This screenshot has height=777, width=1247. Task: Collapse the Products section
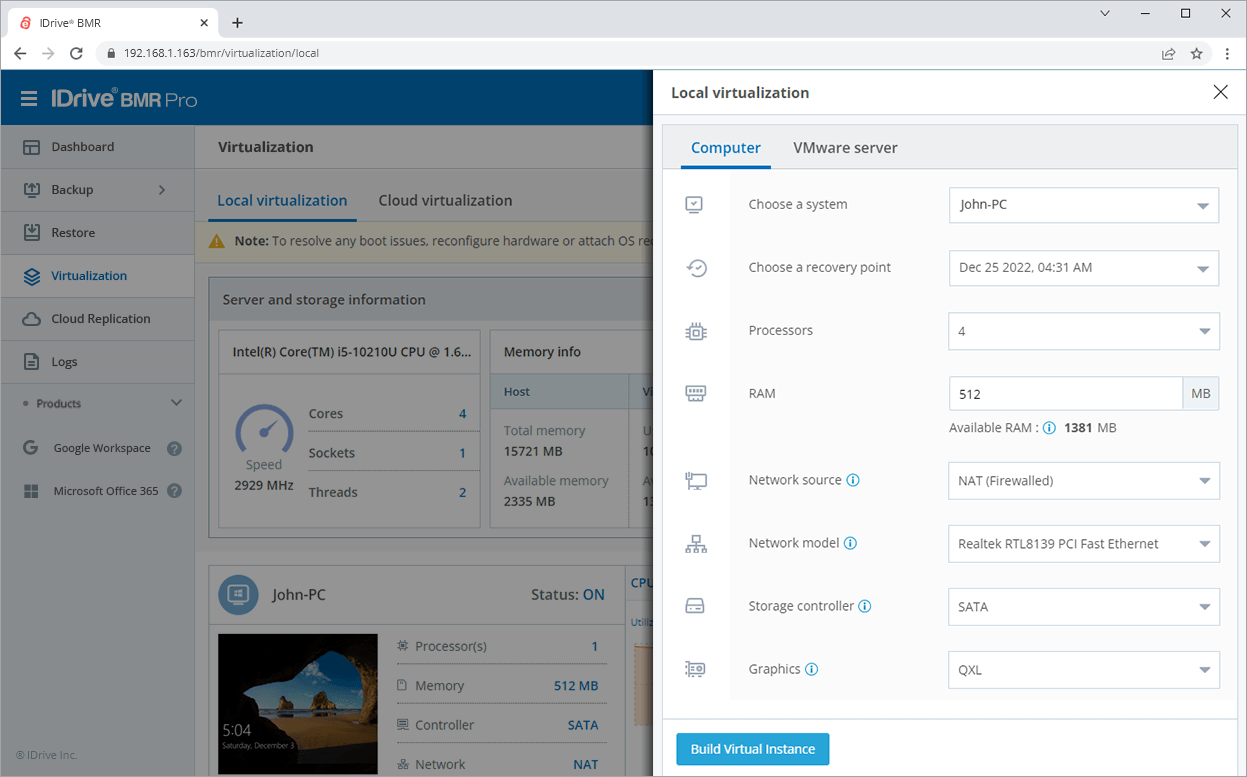click(176, 403)
